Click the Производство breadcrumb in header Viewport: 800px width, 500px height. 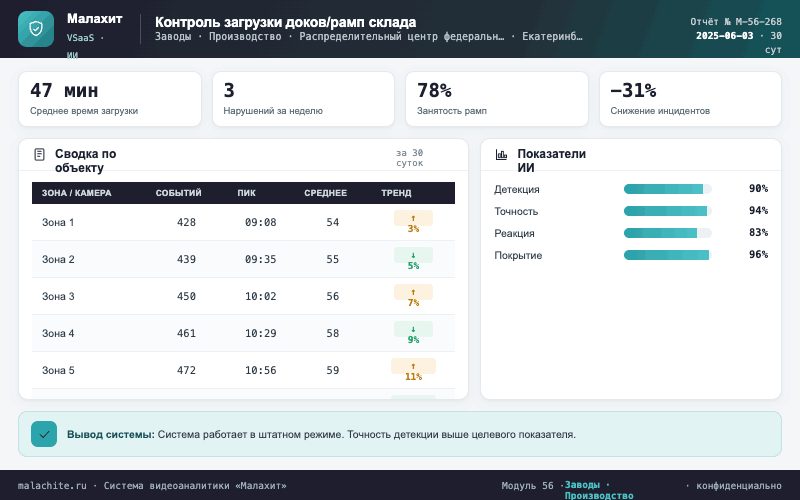[245, 37]
